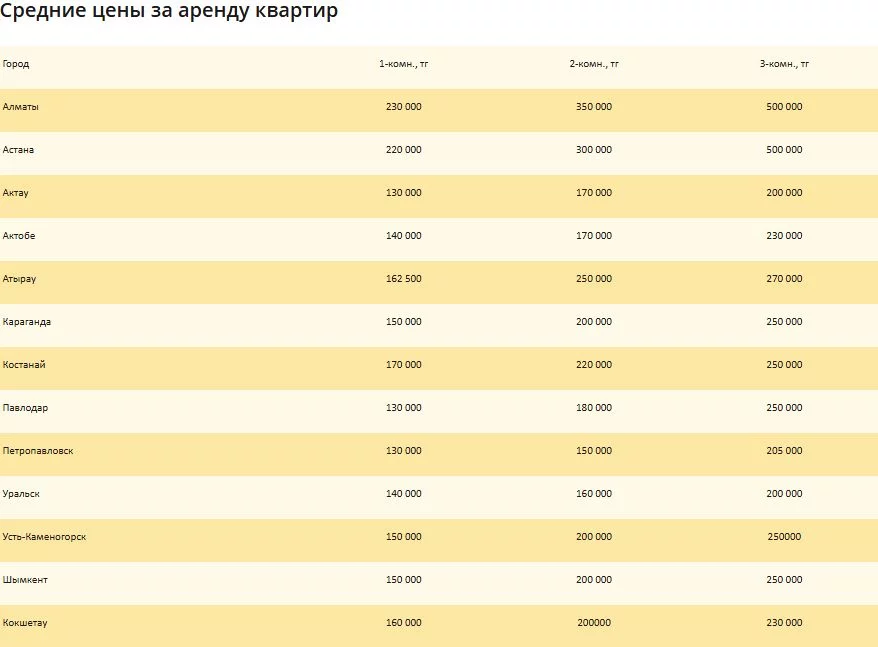Select the Алматы city cell
Image resolution: width=878 pixels, height=647 pixels.
(21, 107)
